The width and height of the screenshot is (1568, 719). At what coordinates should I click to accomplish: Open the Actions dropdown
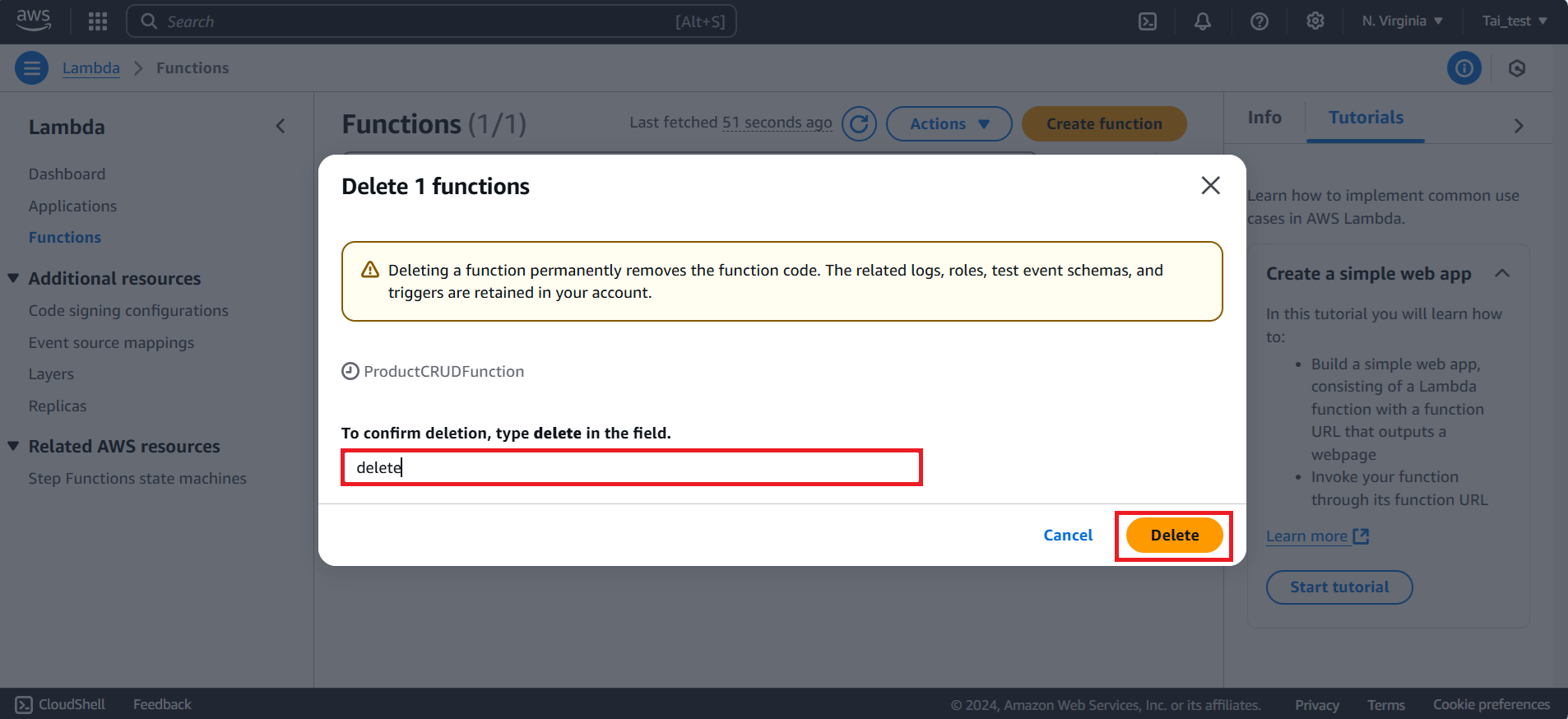[949, 124]
